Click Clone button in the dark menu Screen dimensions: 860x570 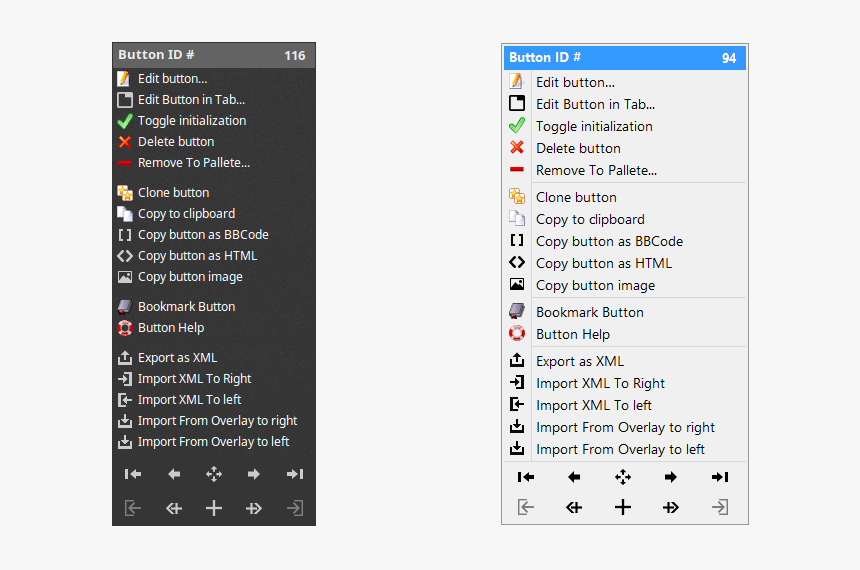[214, 193]
